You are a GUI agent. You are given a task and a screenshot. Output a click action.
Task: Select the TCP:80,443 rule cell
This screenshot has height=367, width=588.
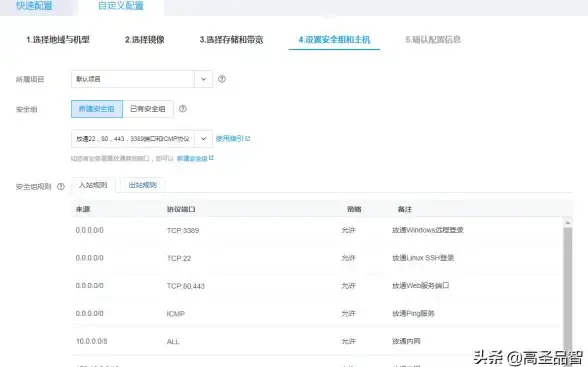[186, 286]
